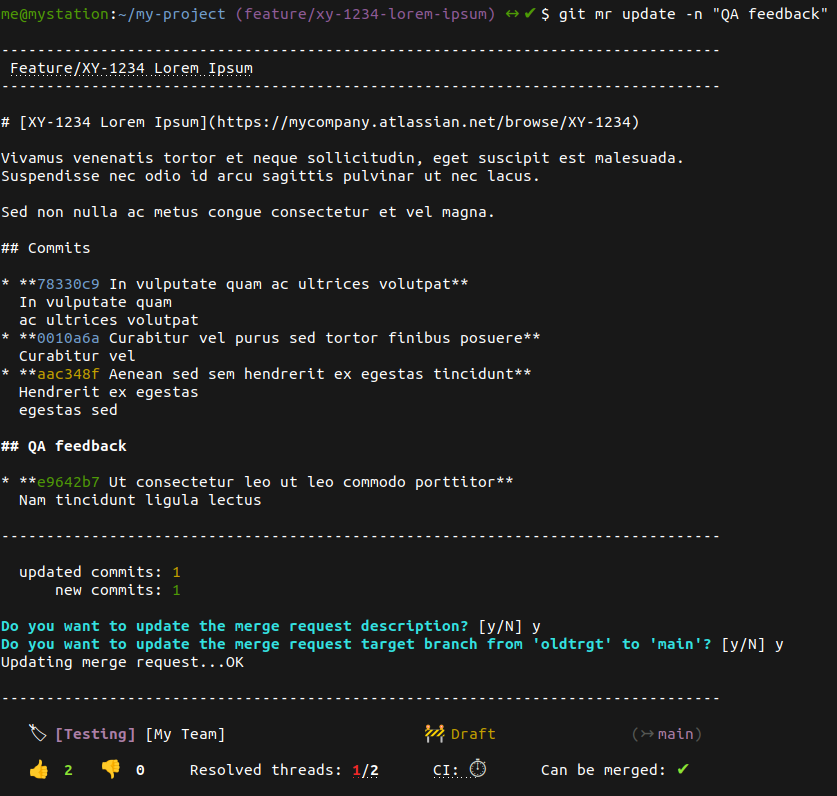Click commit hash 78330c9
Screen dimensions: 837x796
(68, 284)
